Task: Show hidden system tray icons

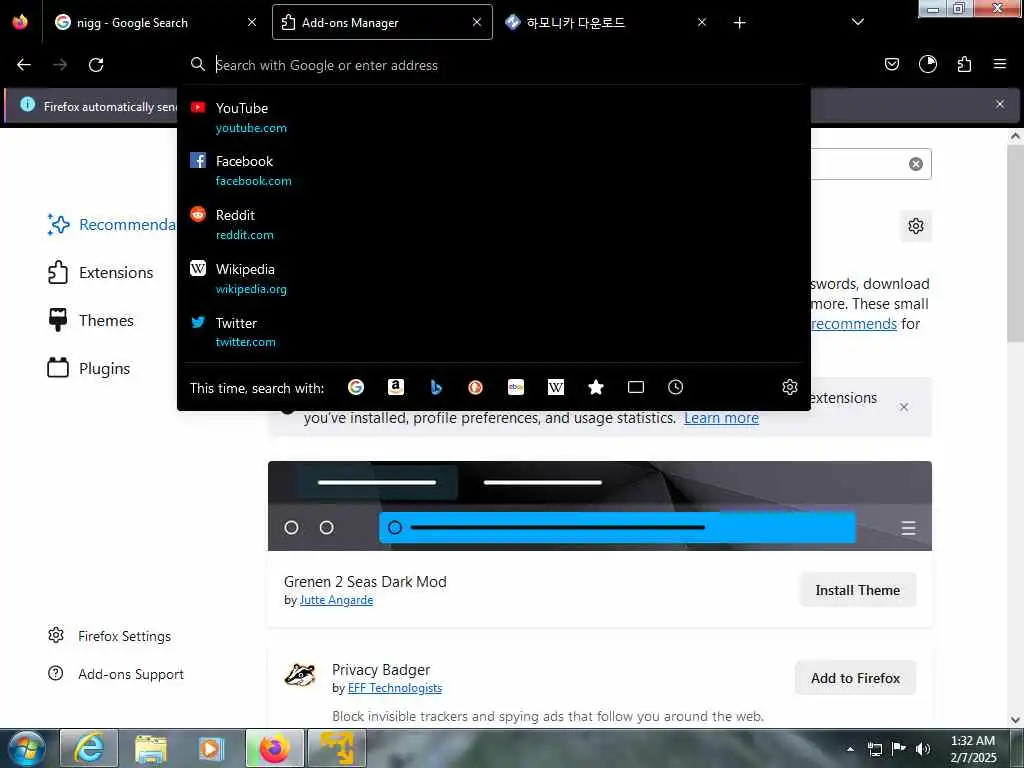Action: (x=850, y=749)
